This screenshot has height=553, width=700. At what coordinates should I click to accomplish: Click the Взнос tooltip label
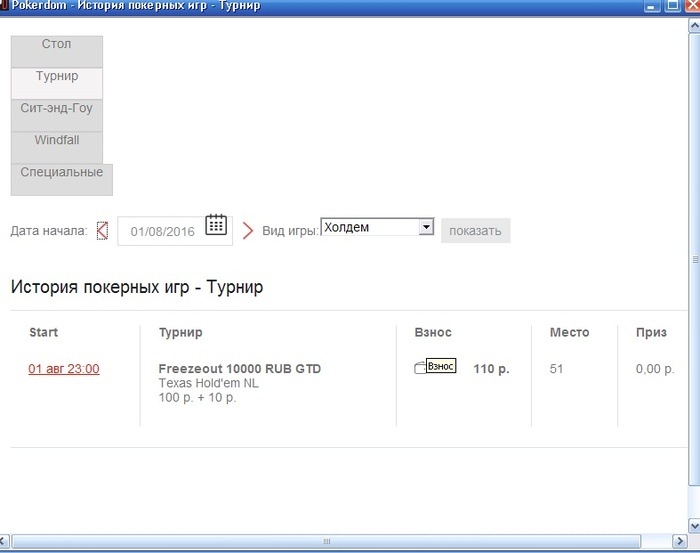[441, 366]
